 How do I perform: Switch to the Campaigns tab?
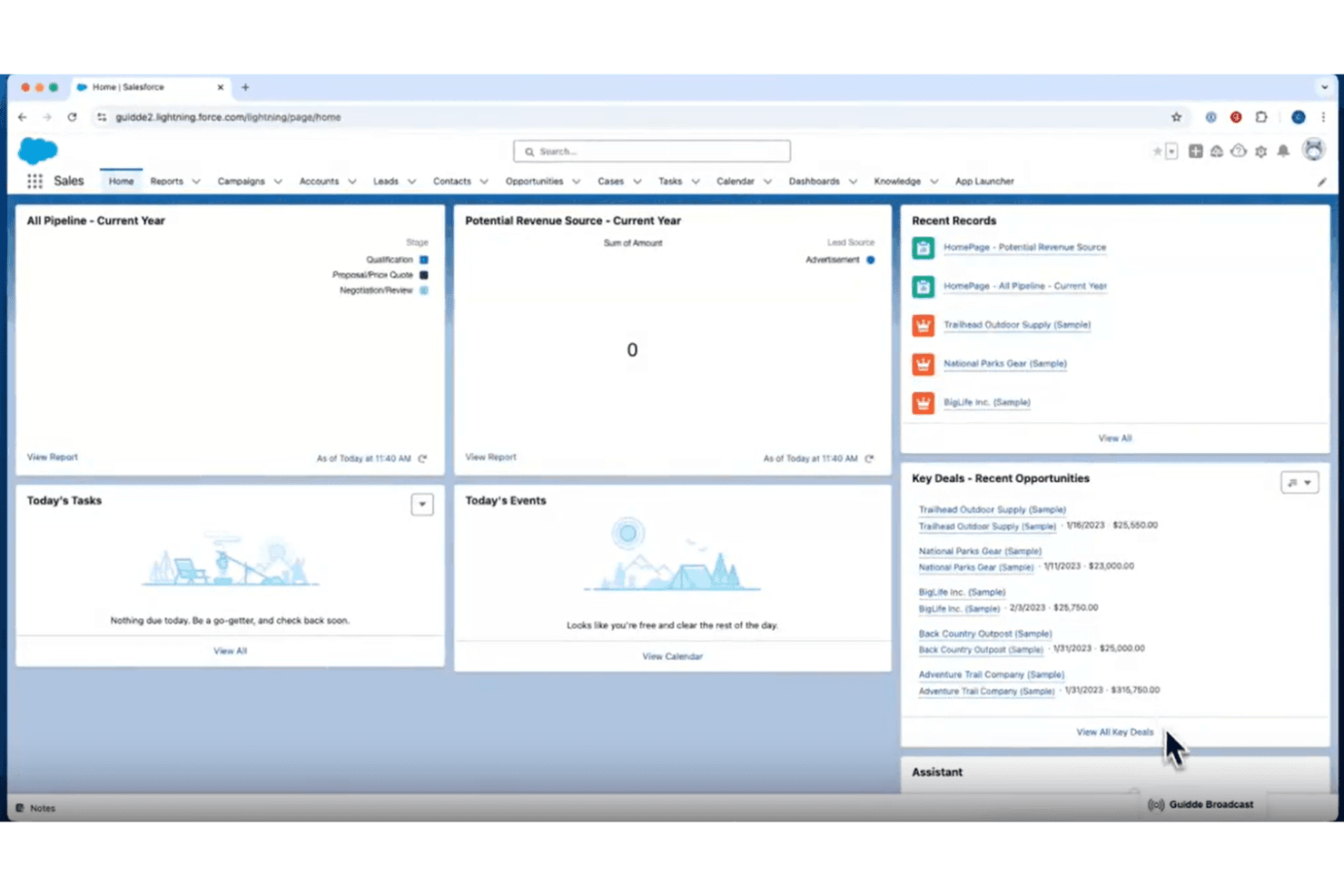pos(241,182)
